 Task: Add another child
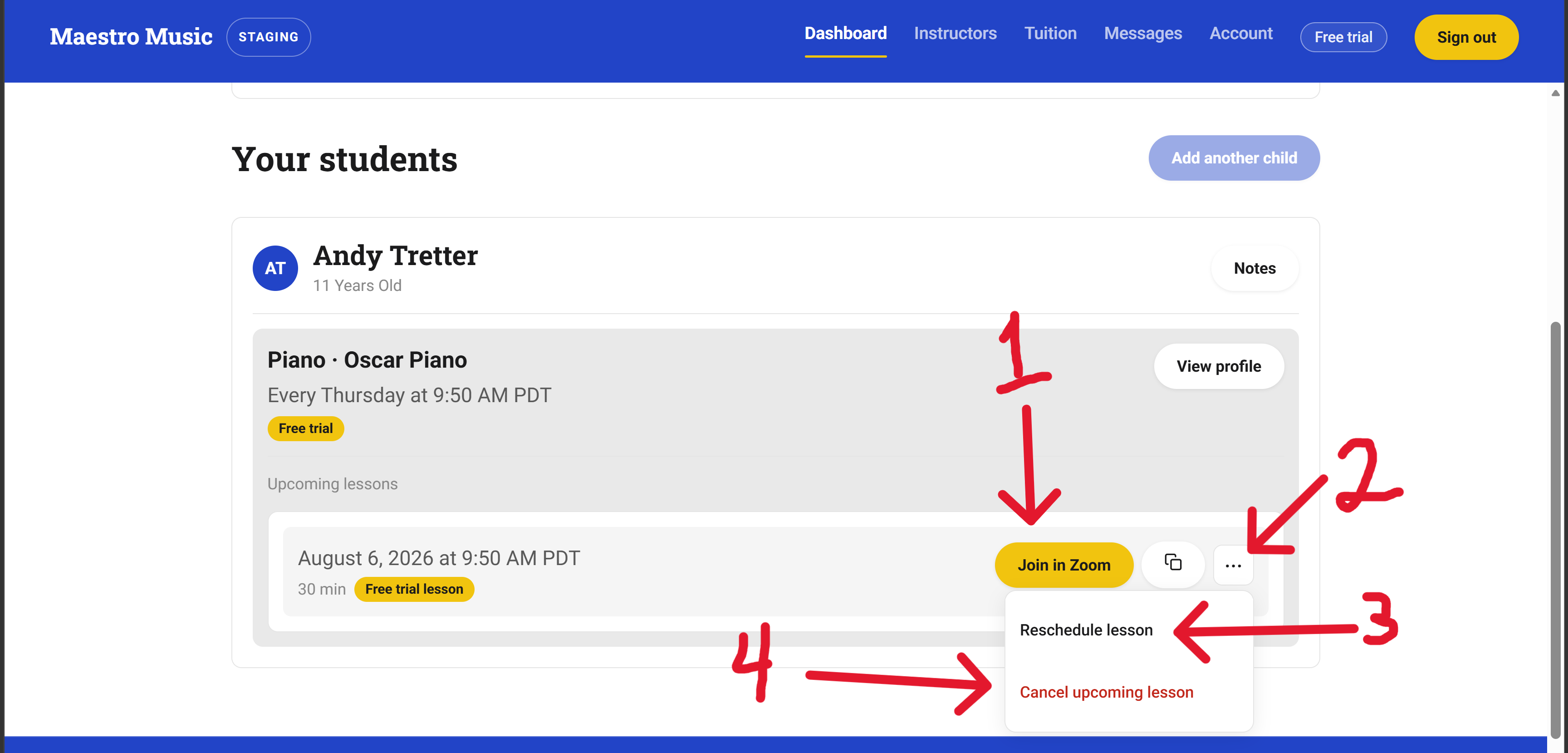pyautogui.click(x=1234, y=157)
